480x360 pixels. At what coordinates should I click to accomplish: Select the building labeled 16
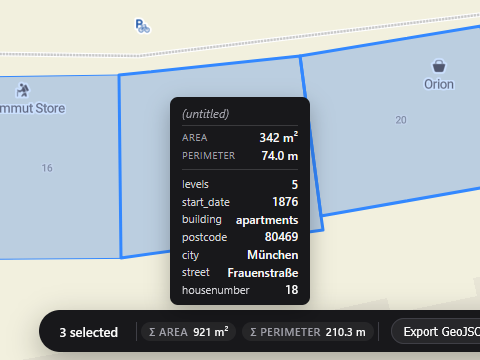47,168
